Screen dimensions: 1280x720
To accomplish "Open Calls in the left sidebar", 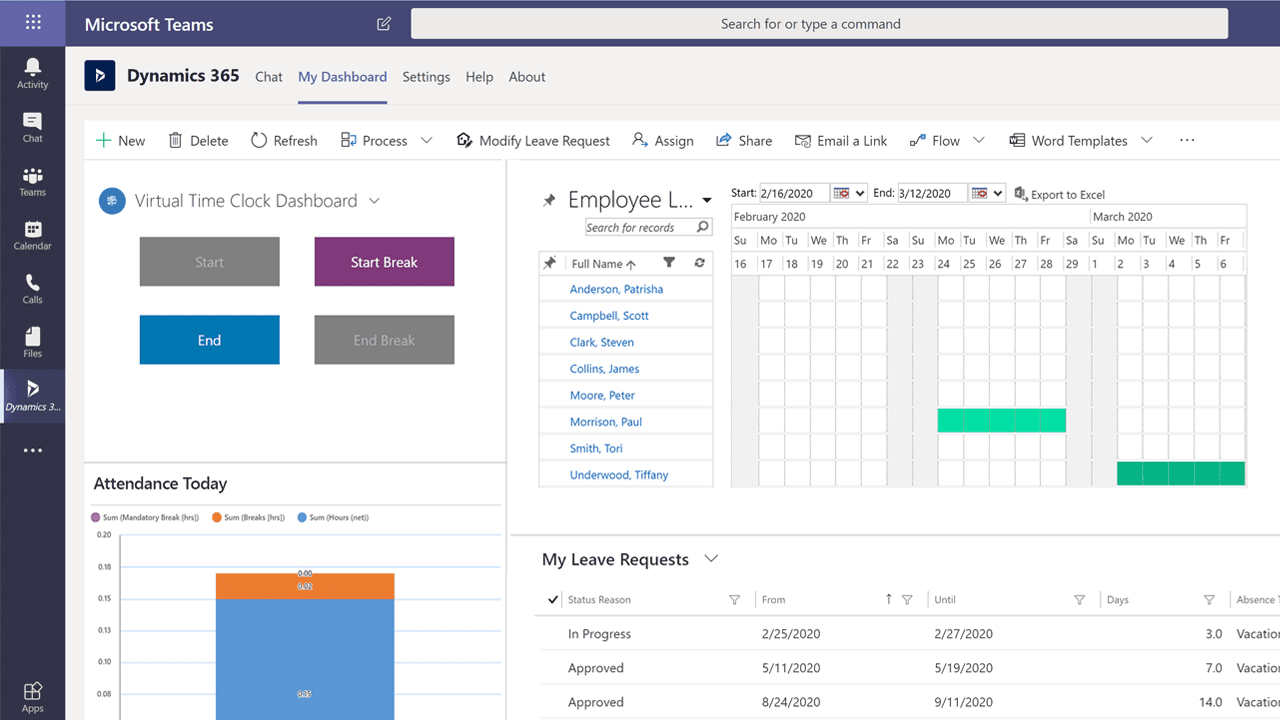I will (x=33, y=289).
